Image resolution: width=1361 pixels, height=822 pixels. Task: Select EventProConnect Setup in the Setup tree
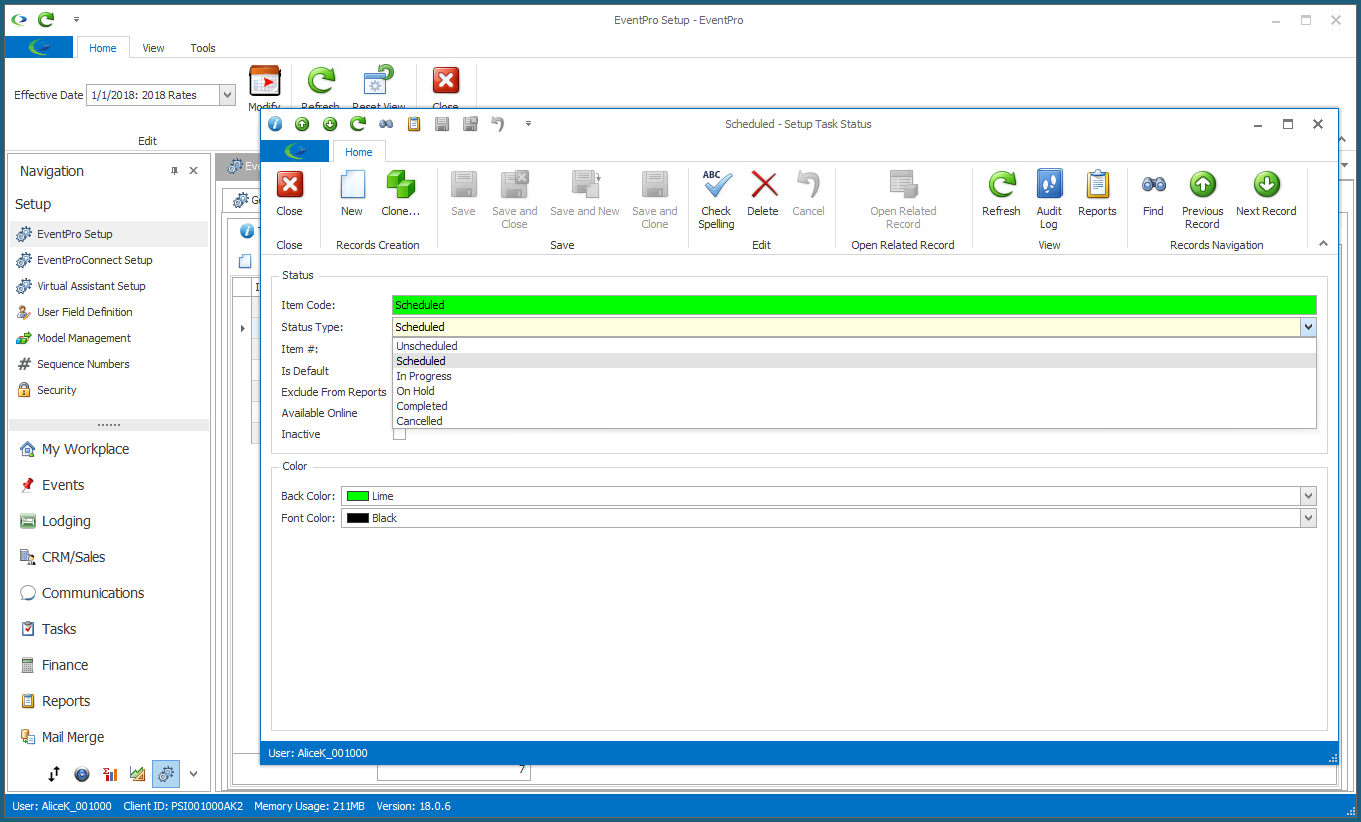[x=110, y=260]
